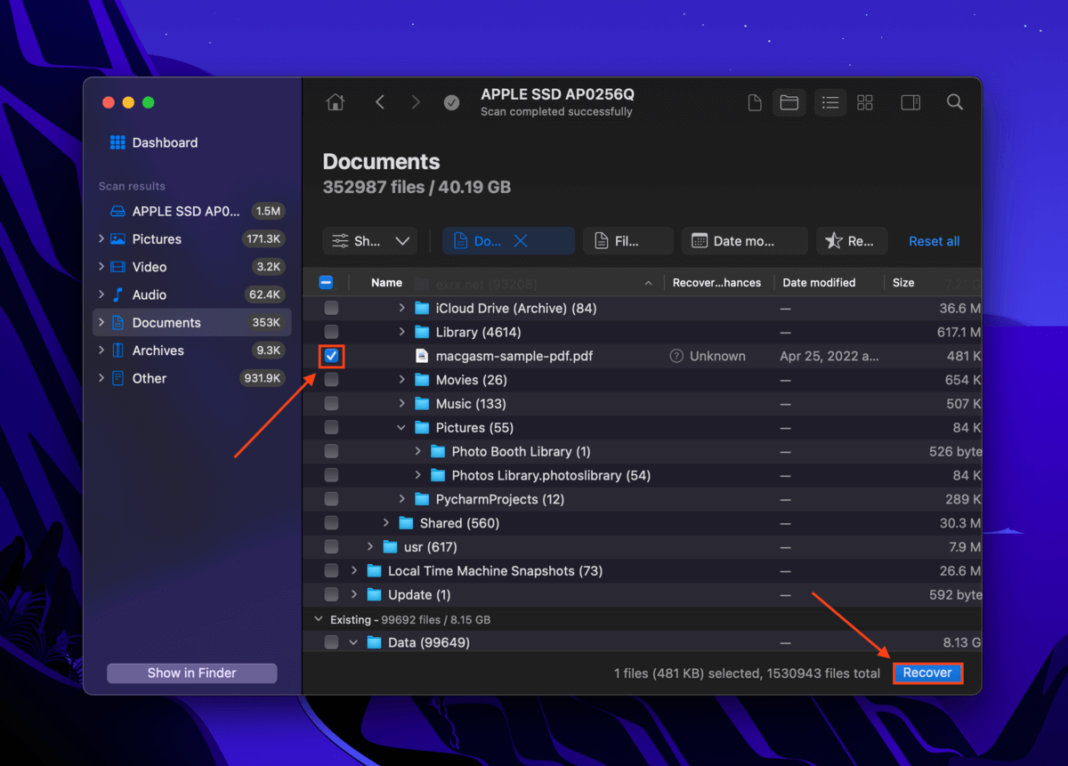Screen dimensions: 1068x766
Task: Click the home icon in the toolbar
Action: coord(334,101)
